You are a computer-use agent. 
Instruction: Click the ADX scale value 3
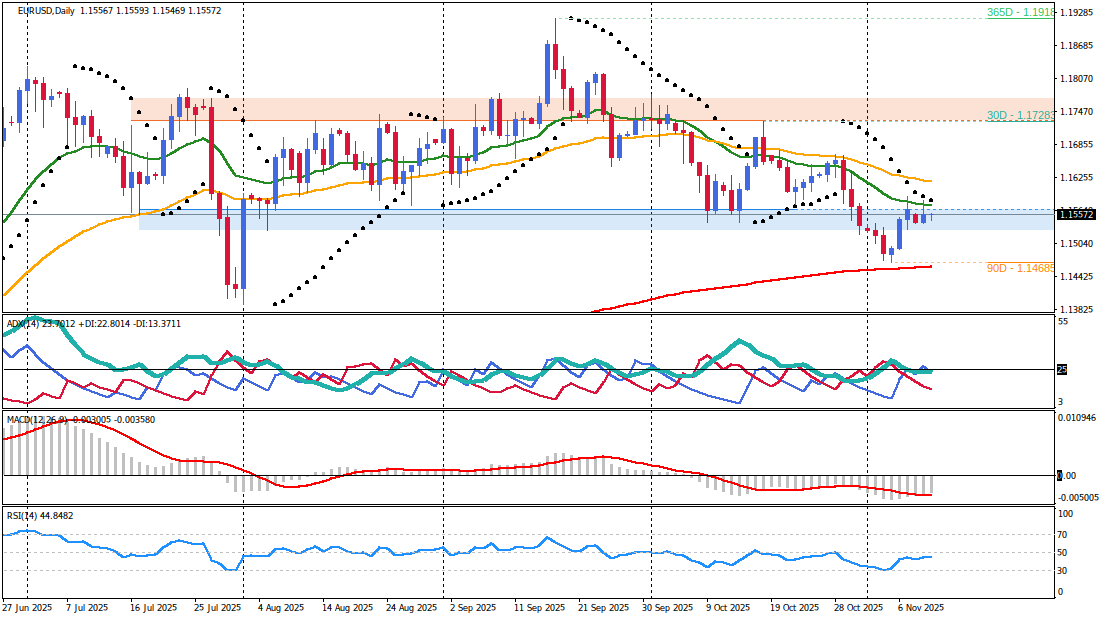click(1061, 402)
